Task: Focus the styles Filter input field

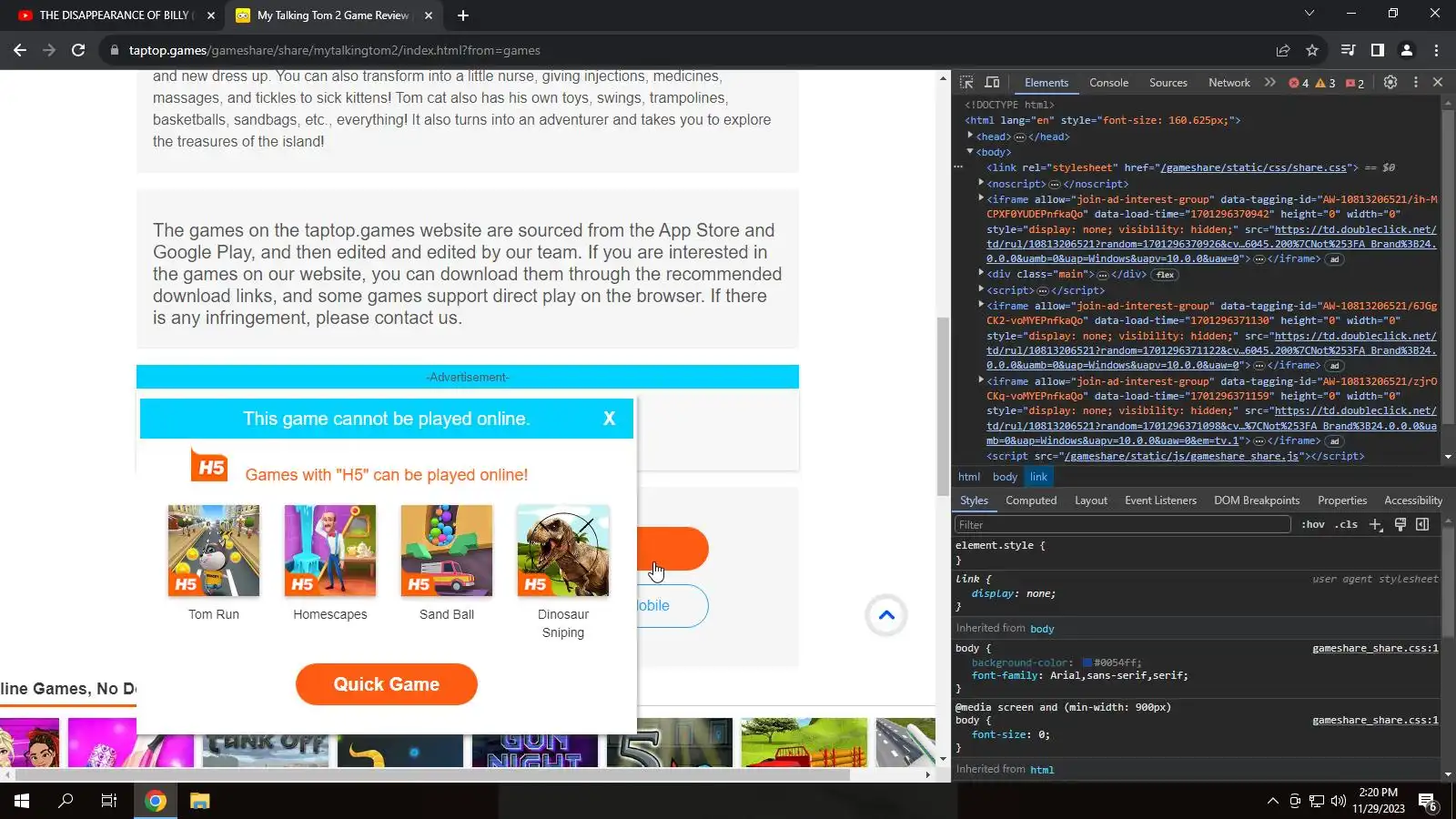Action: (1122, 524)
